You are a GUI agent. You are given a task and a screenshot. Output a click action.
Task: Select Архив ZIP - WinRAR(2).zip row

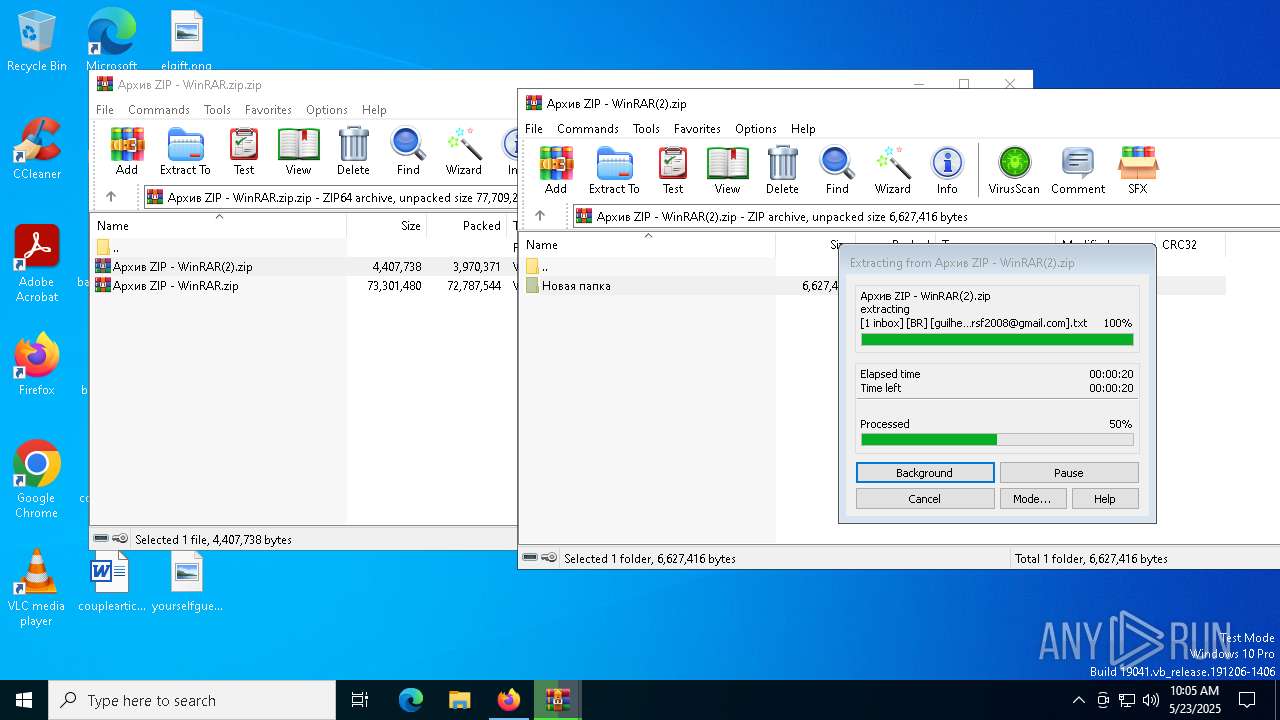[x=303, y=267]
